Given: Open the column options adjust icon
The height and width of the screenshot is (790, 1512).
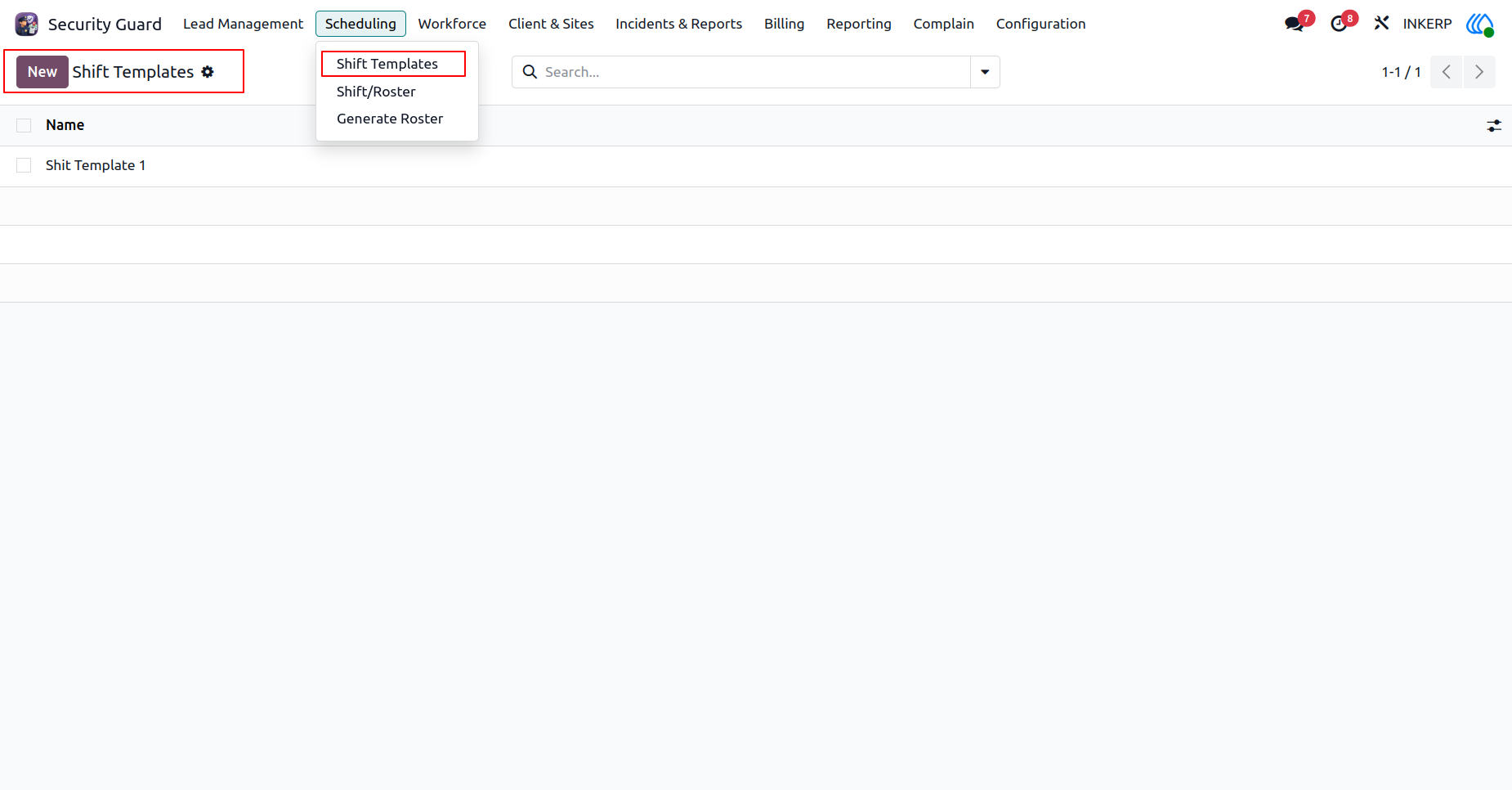Looking at the screenshot, I should tap(1494, 126).
